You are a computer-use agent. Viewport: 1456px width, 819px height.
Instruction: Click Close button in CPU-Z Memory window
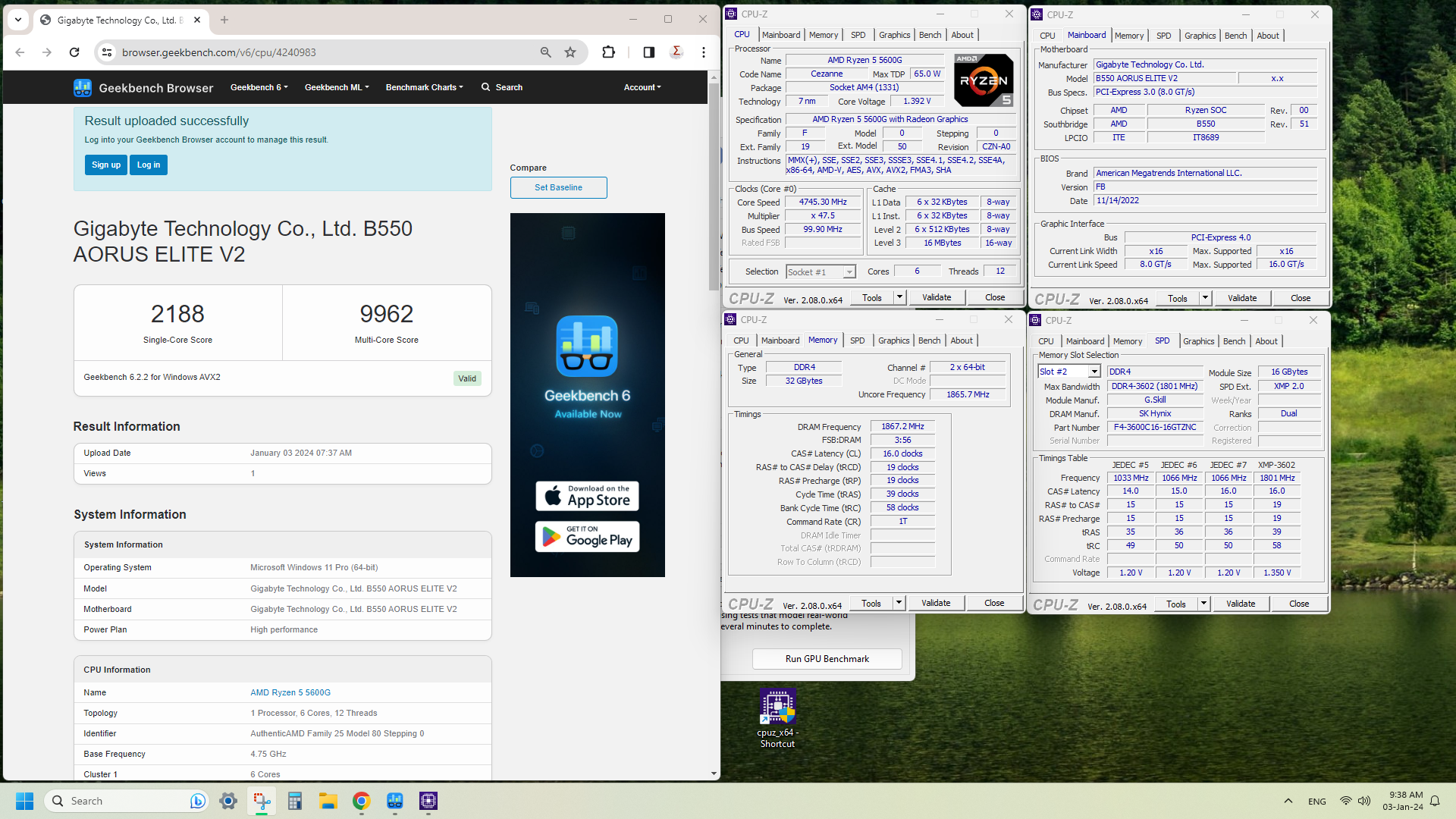[994, 604]
